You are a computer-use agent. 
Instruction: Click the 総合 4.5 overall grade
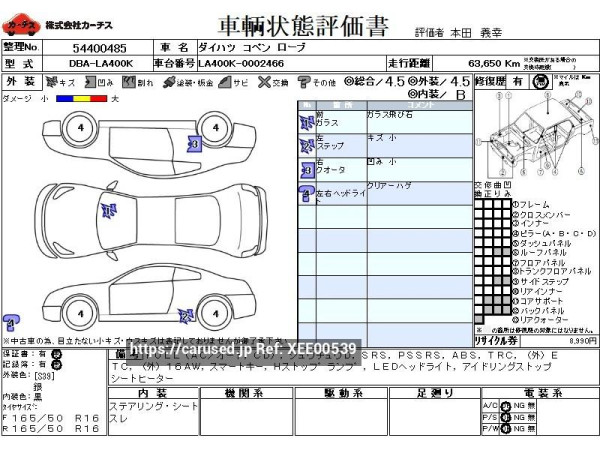(374, 81)
